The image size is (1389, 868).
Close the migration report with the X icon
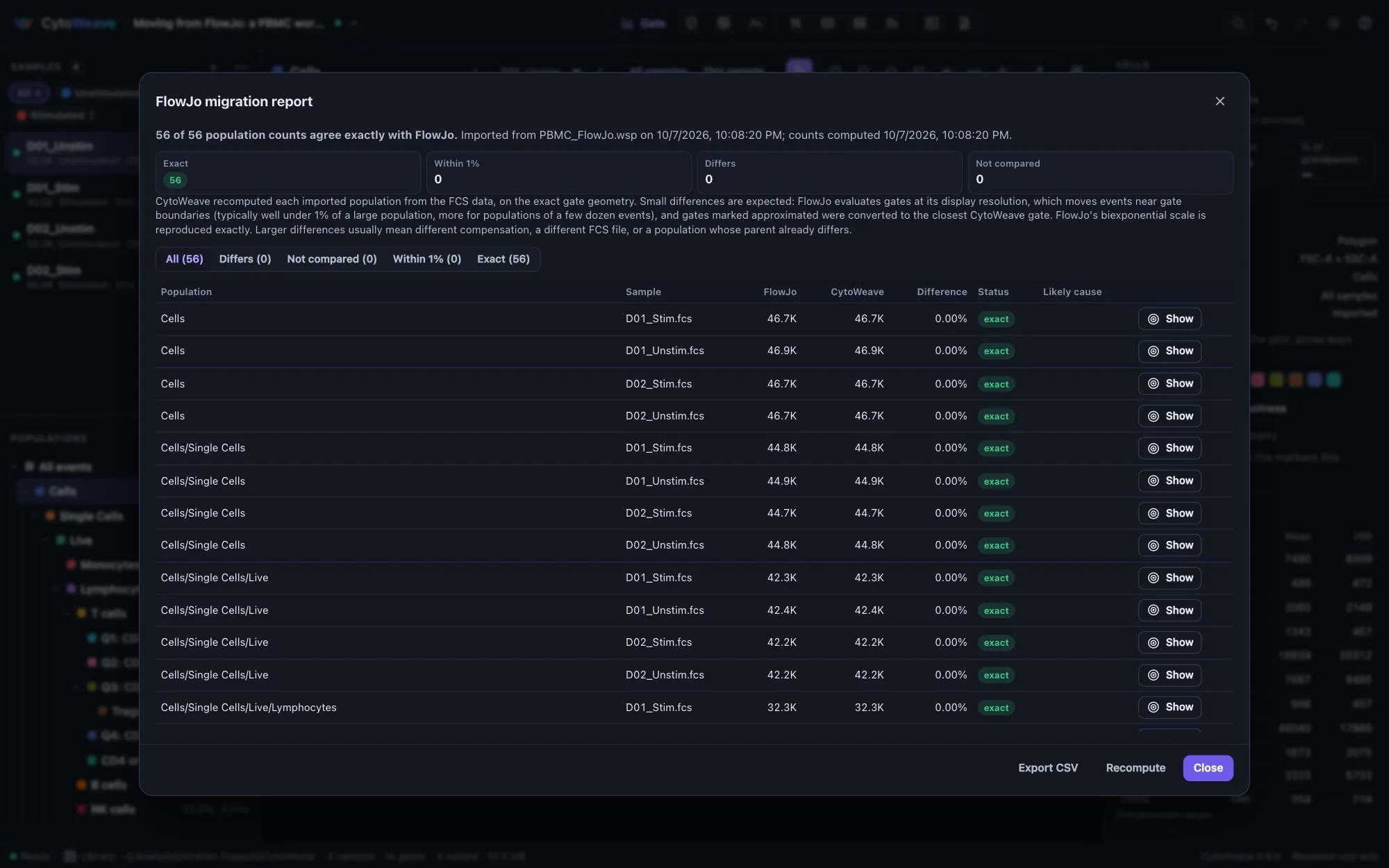[1220, 101]
